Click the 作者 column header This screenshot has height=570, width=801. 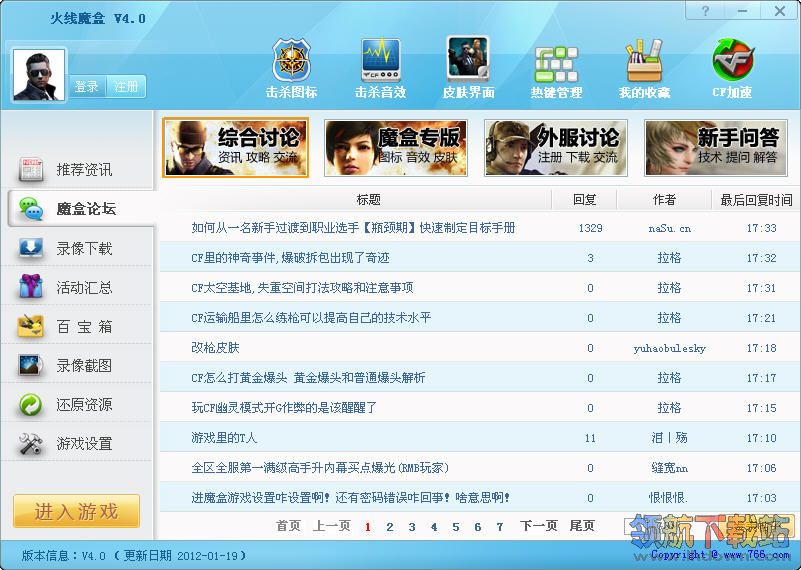point(664,200)
